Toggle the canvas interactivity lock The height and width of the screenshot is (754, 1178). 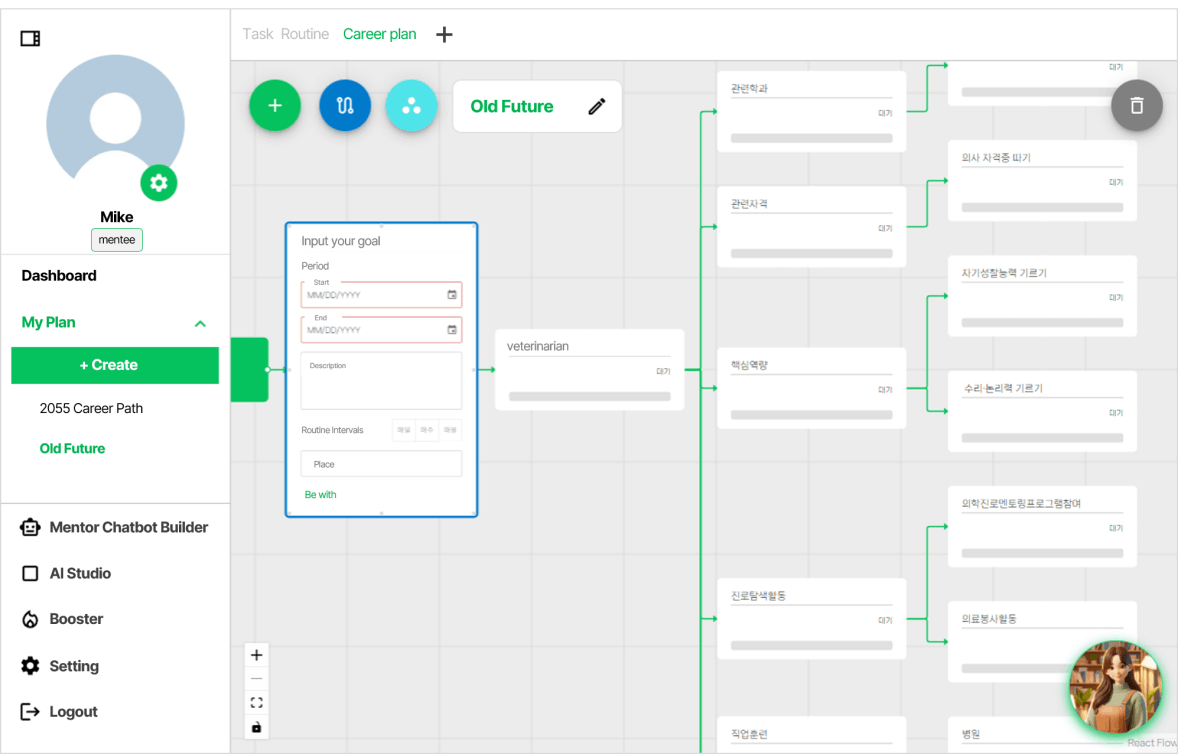pyautogui.click(x=257, y=727)
